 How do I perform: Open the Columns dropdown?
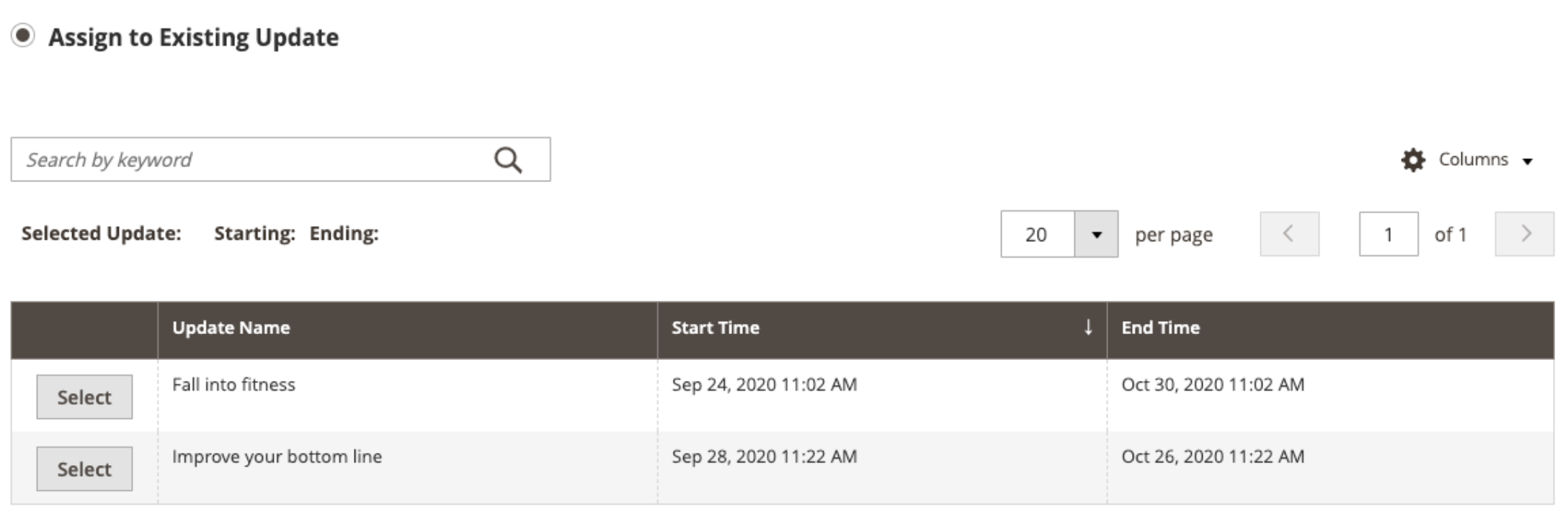point(1468,160)
